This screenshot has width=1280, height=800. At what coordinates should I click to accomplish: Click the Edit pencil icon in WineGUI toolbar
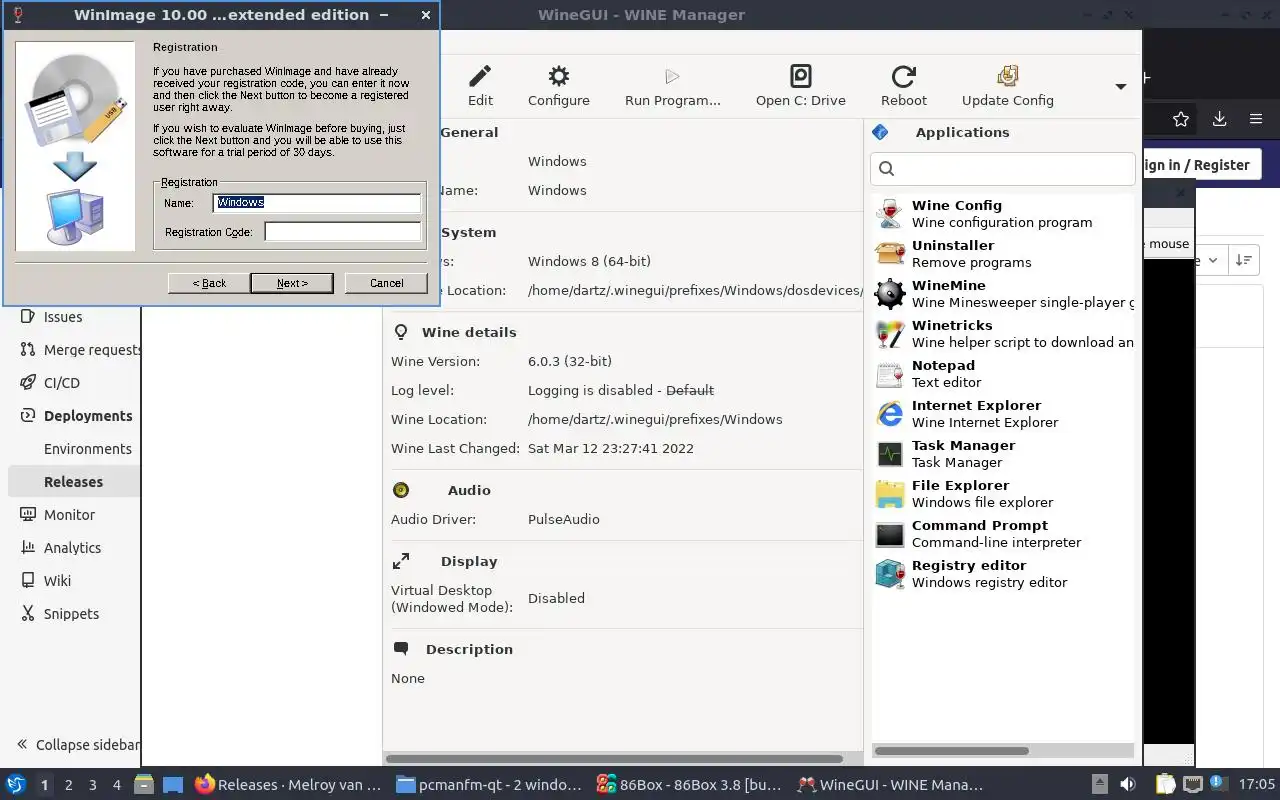480,77
